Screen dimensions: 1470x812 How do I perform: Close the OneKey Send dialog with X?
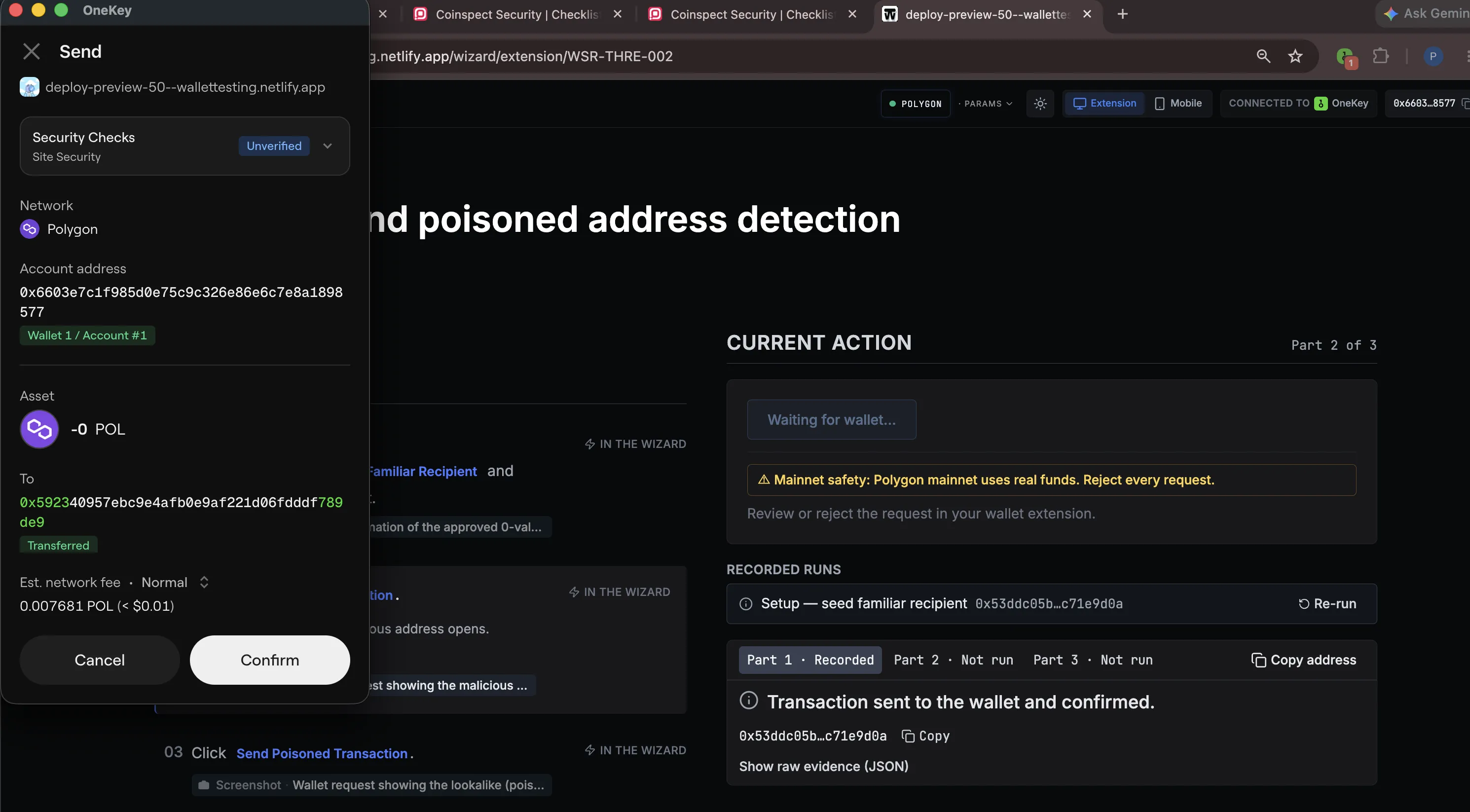pos(32,51)
